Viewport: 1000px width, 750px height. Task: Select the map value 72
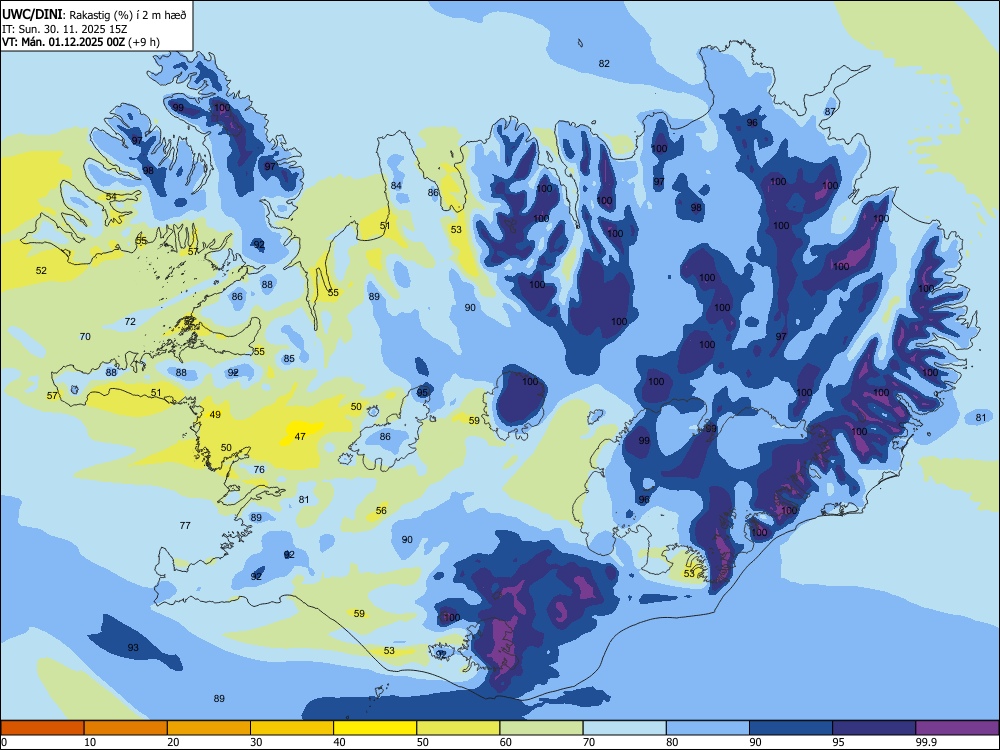(x=130, y=322)
